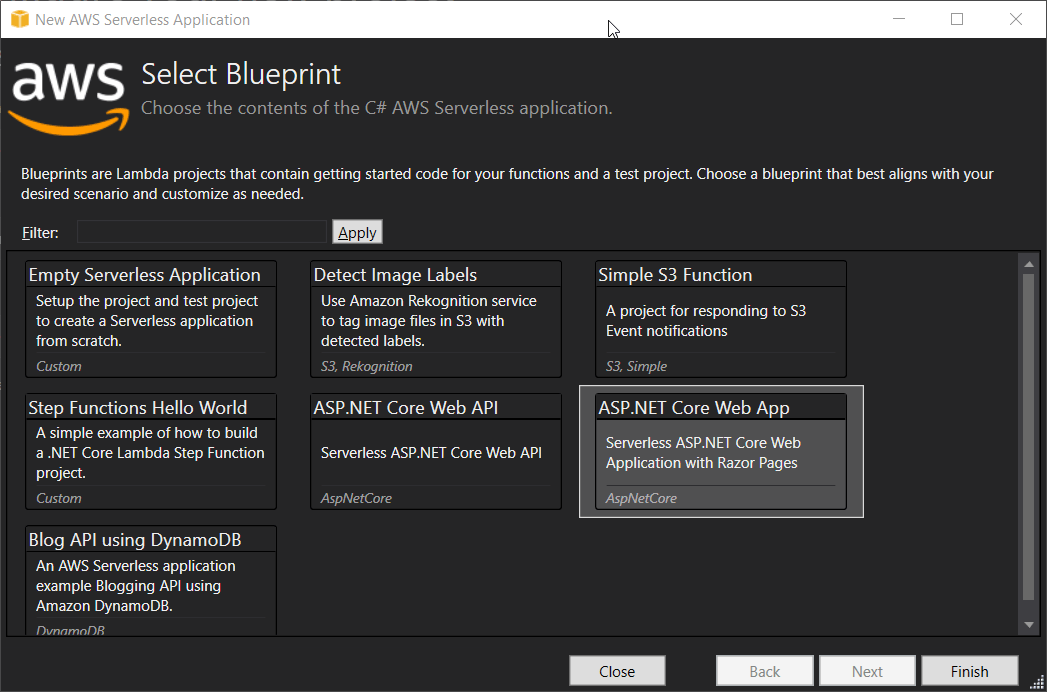Click the Select Blueprint heading
The height and width of the screenshot is (692, 1047).
(240, 74)
